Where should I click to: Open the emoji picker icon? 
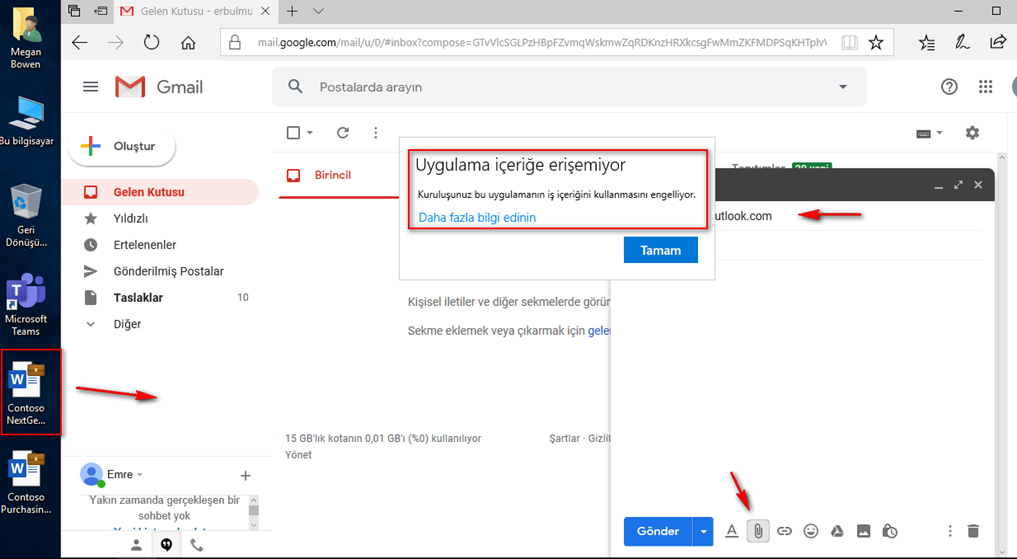[x=811, y=531]
